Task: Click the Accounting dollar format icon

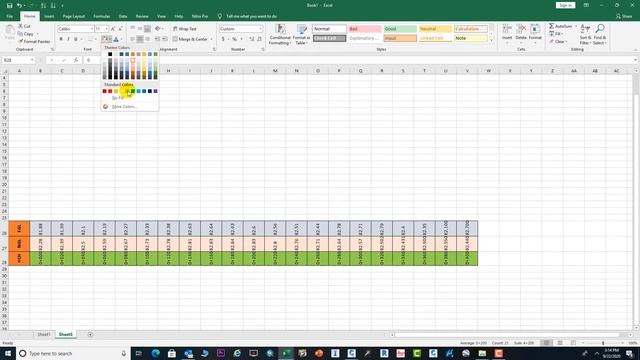Action: click(x=223, y=39)
